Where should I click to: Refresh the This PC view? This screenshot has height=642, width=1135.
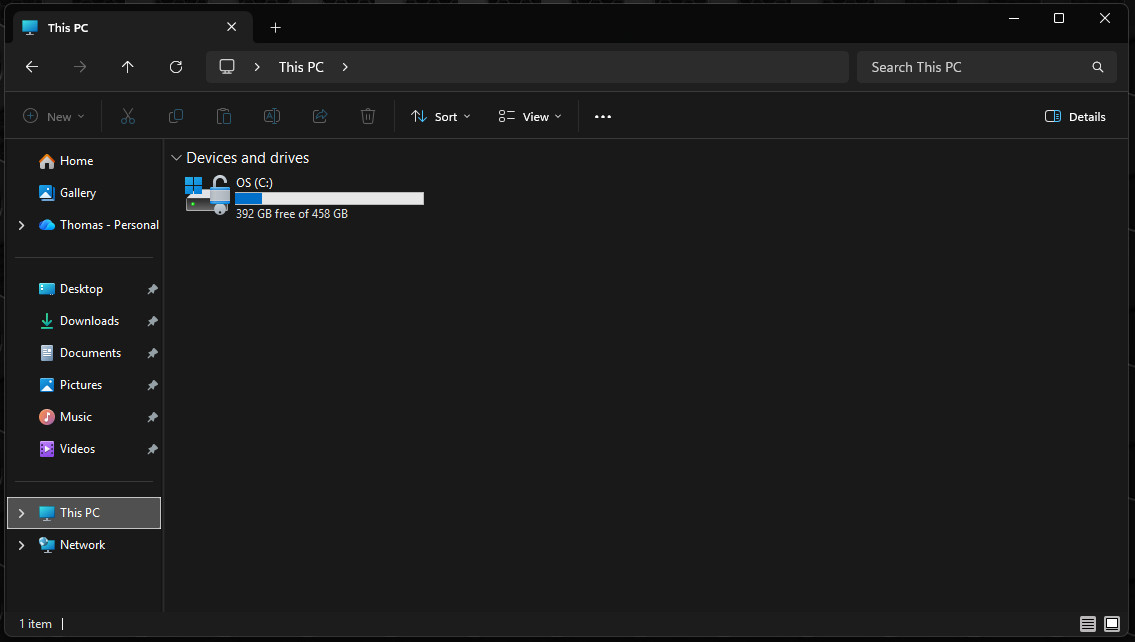(176, 67)
